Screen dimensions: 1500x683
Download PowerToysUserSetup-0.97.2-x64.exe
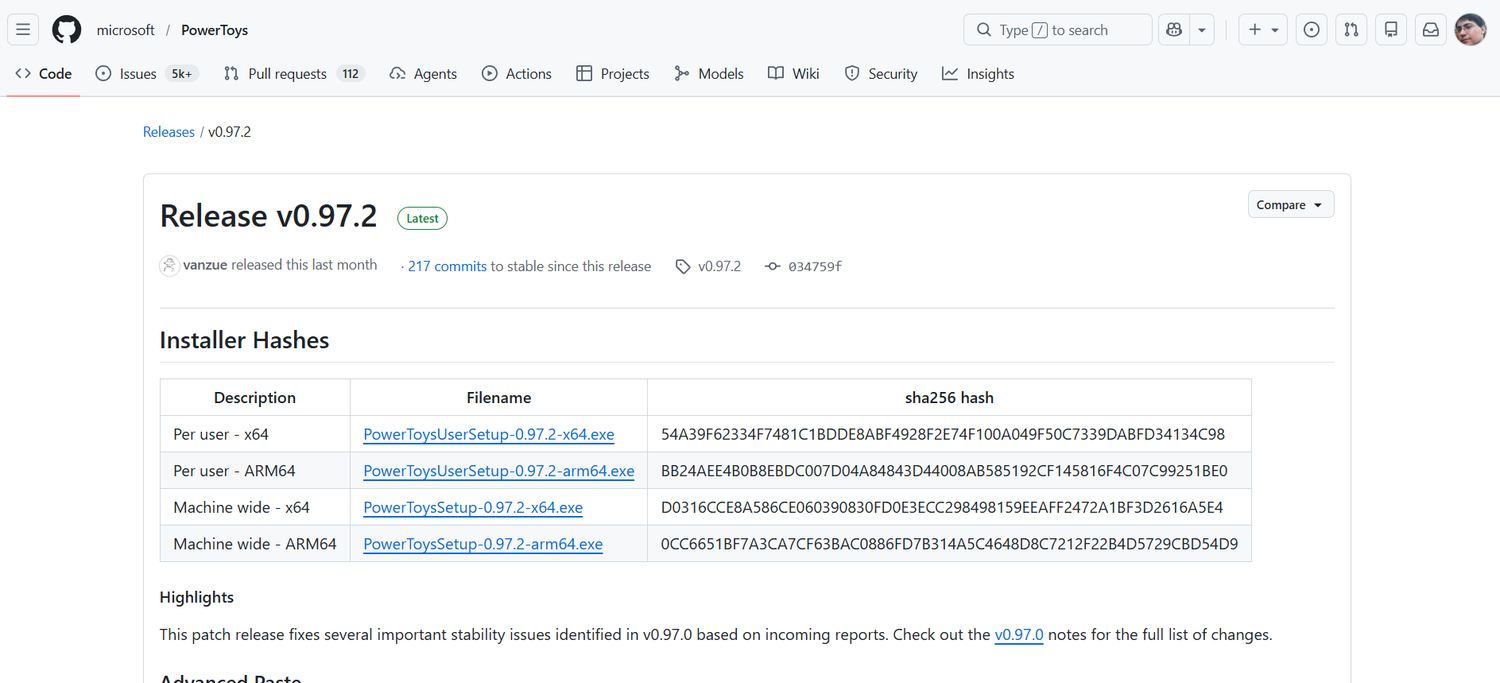click(489, 435)
